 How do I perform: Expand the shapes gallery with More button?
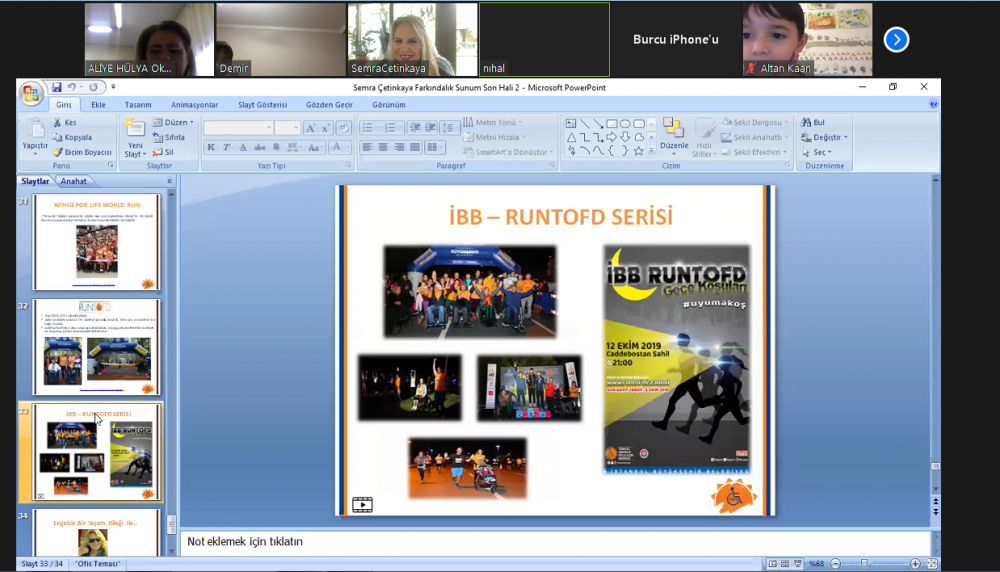[x=651, y=151]
